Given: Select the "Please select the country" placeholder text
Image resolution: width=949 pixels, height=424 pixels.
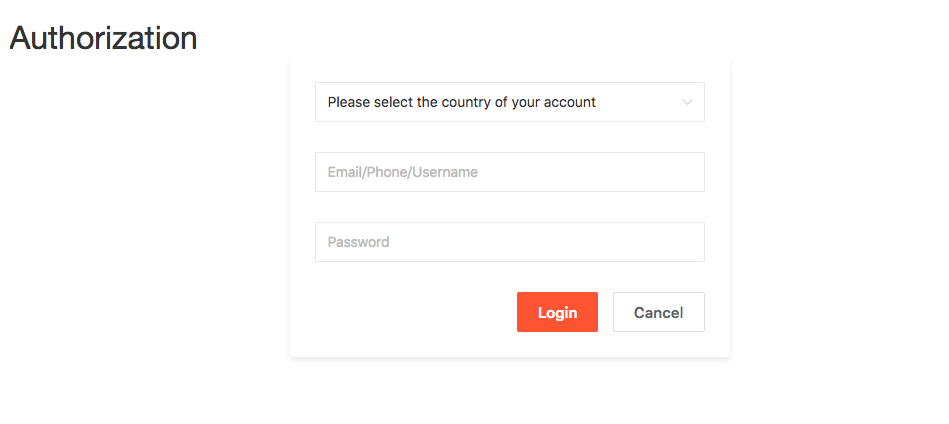Looking at the screenshot, I should 461,102.
